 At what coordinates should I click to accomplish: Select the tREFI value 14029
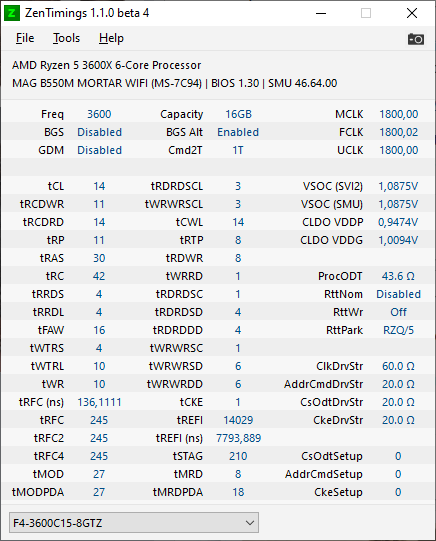point(238,420)
